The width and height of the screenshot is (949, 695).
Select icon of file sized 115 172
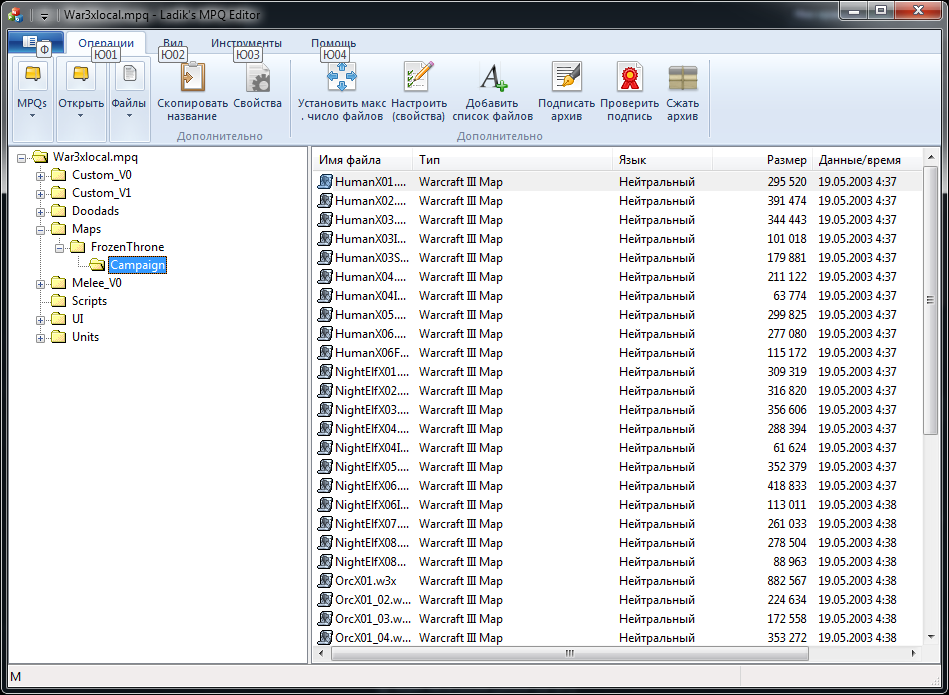coord(326,352)
